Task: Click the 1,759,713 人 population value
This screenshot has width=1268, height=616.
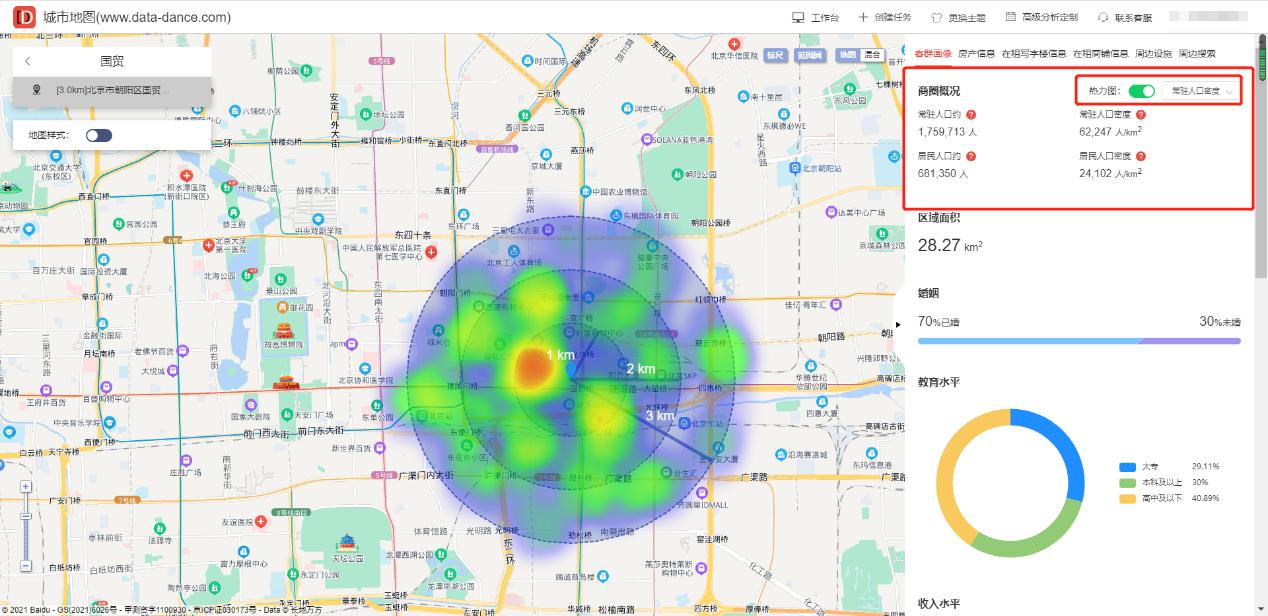Action: (947, 132)
